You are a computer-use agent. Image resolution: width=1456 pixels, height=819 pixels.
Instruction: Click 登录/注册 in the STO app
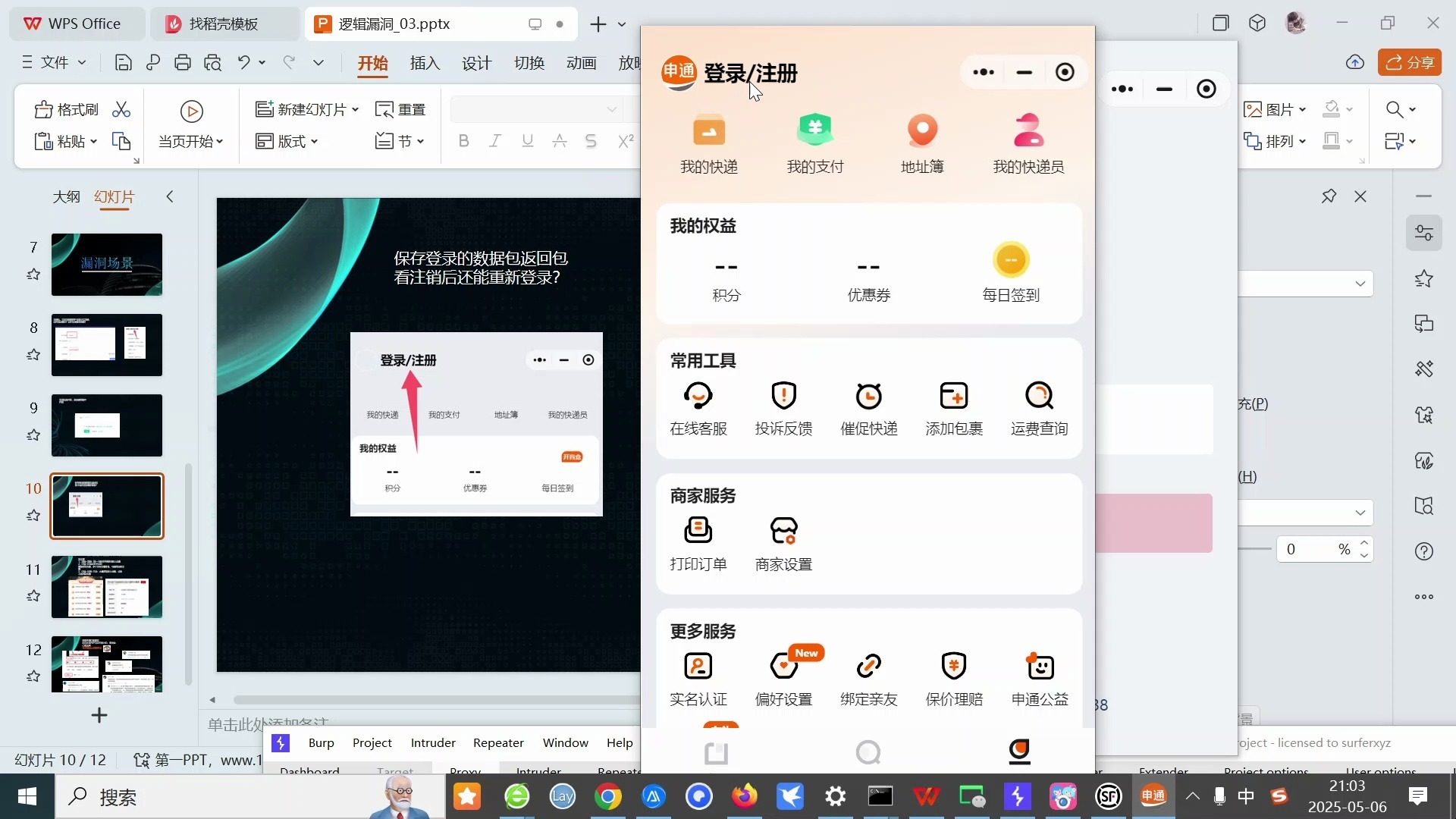coord(750,74)
